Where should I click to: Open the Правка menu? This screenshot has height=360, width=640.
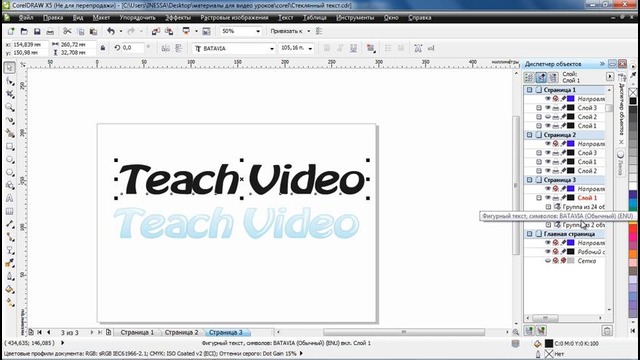click(x=53, y=18)
